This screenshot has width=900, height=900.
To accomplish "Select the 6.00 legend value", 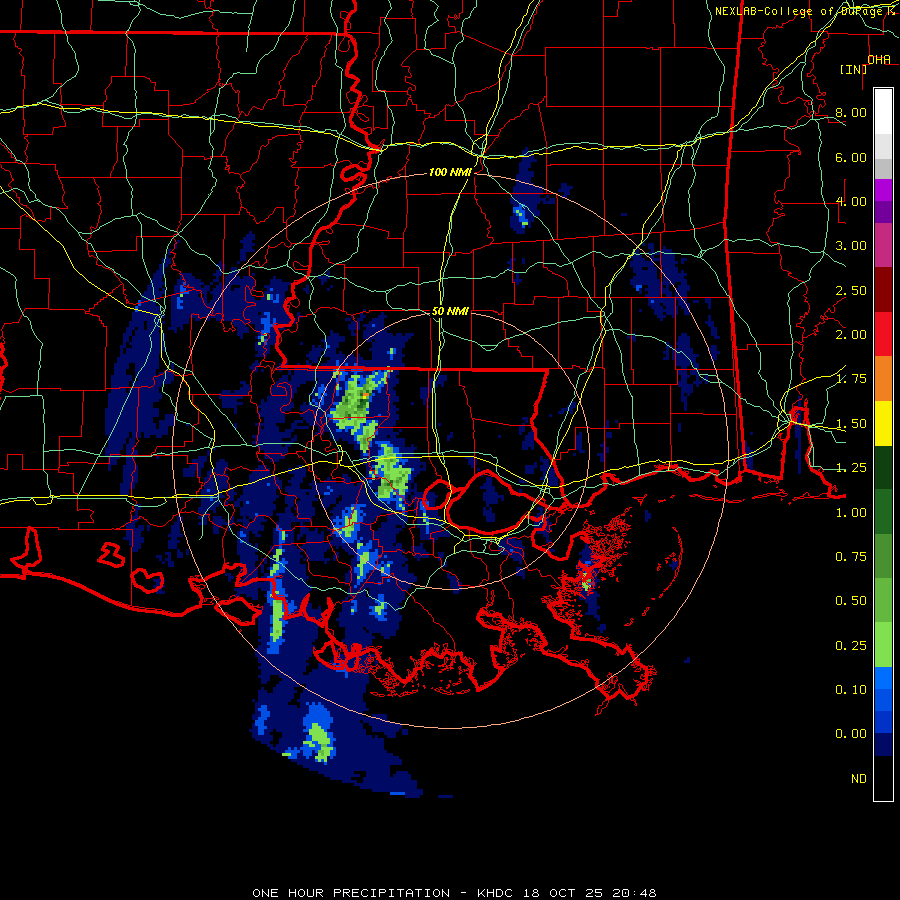I will coord(851,157).
